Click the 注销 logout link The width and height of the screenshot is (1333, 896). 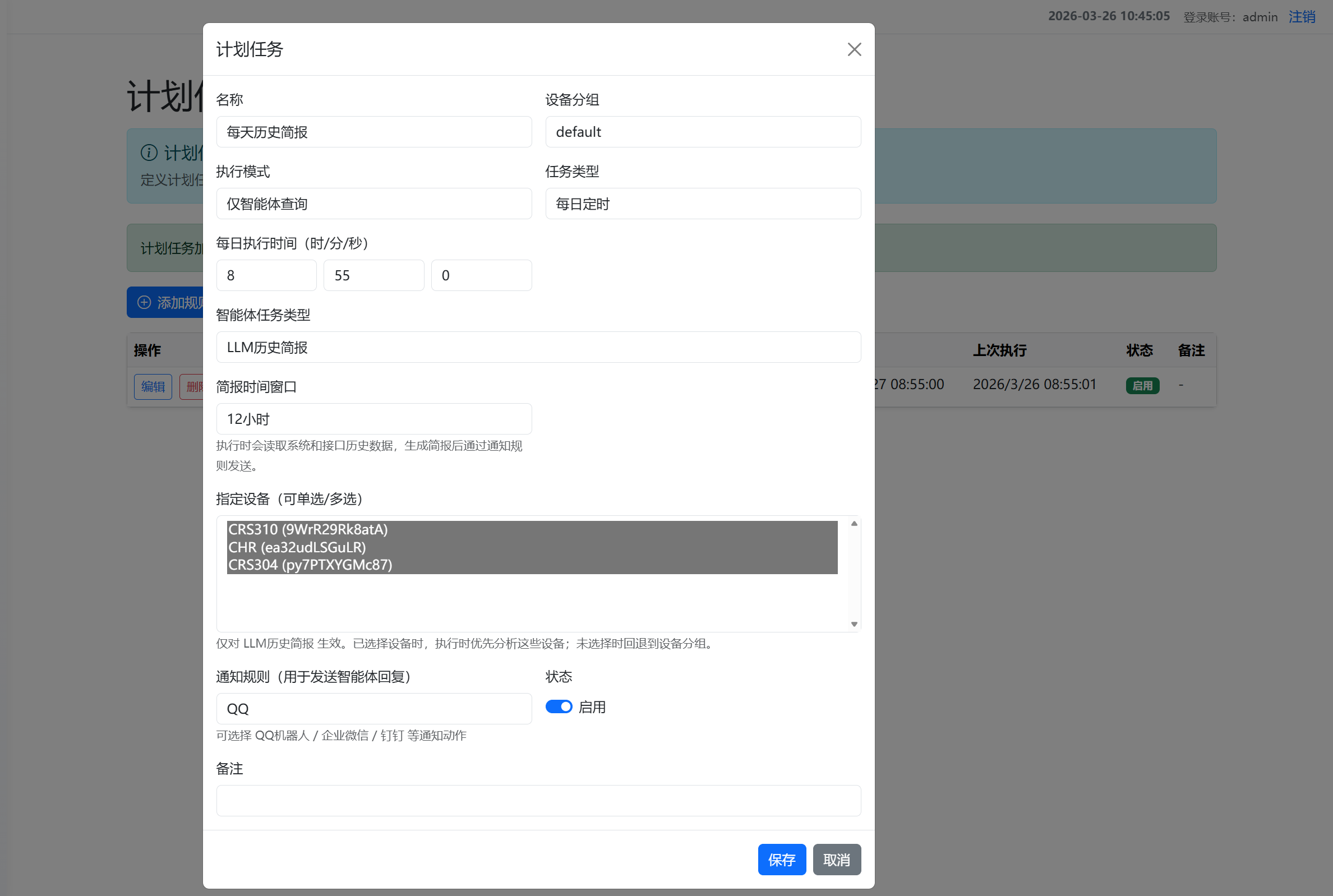coord(1301,17)
